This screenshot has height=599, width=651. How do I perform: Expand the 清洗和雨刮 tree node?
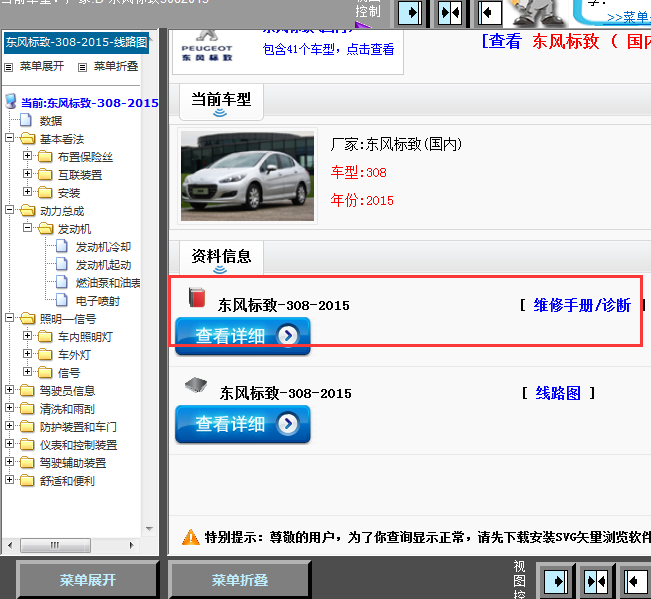click(x=9, y=408)
